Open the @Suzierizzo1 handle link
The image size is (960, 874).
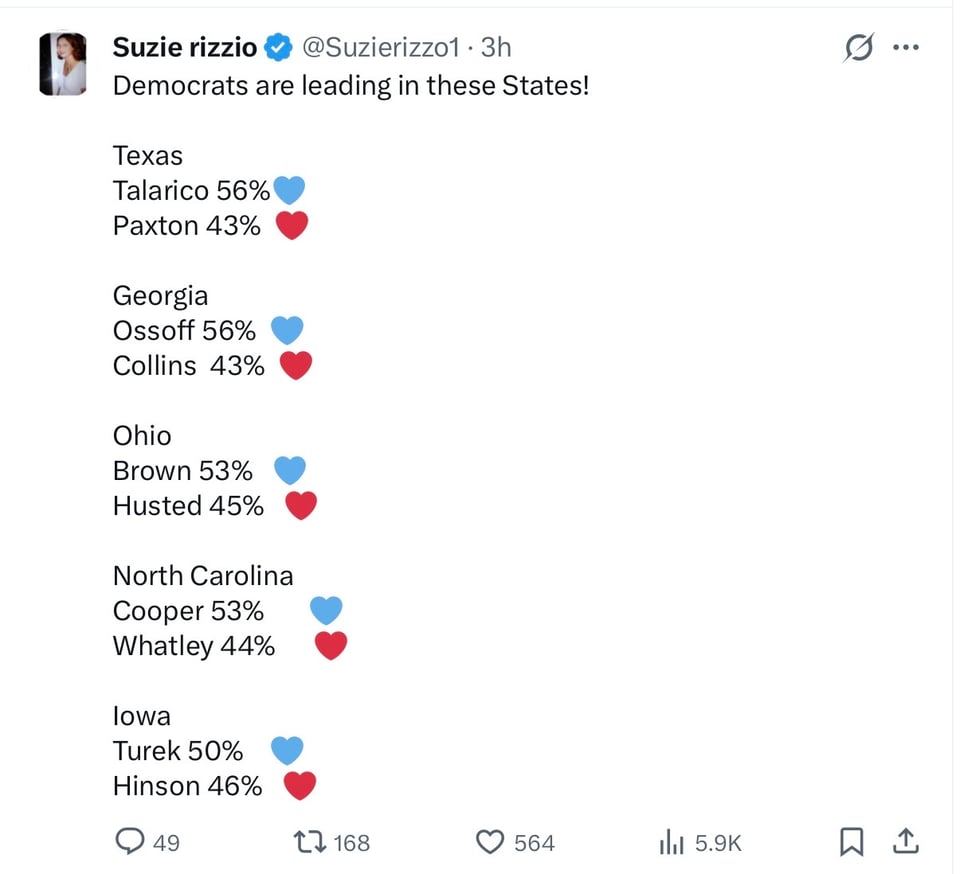coord(380,47)
